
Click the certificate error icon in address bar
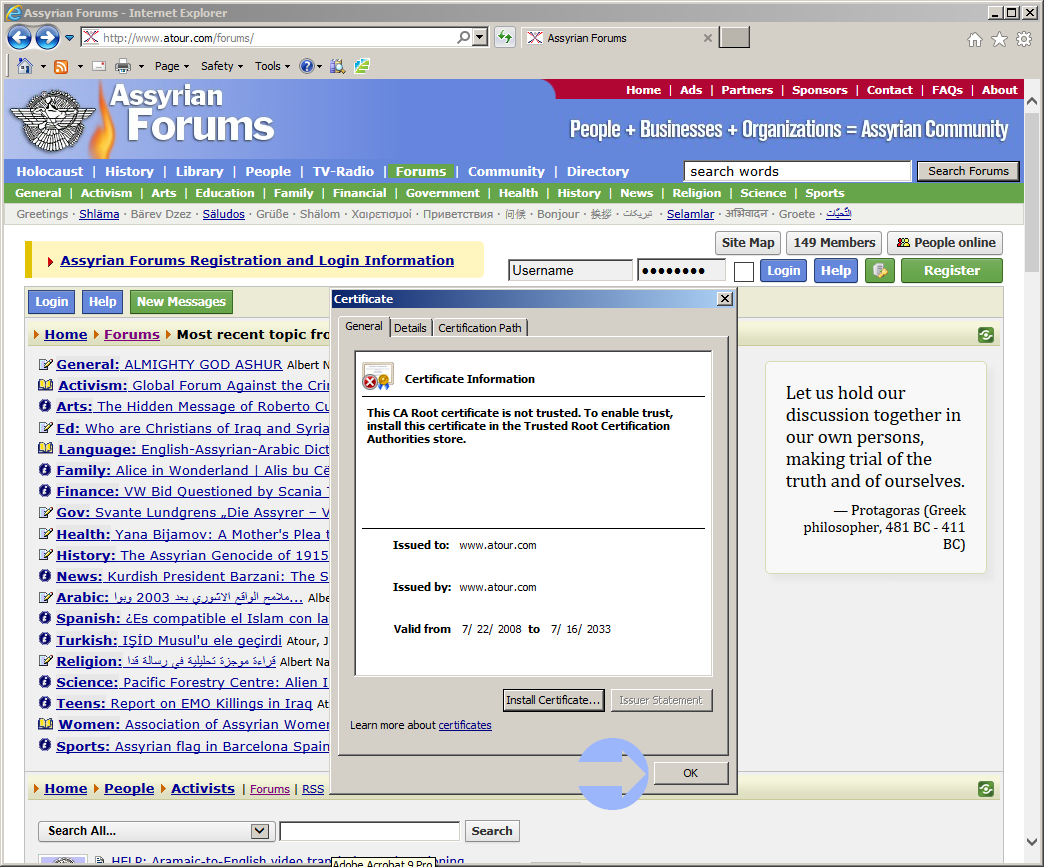coord(91,37)
